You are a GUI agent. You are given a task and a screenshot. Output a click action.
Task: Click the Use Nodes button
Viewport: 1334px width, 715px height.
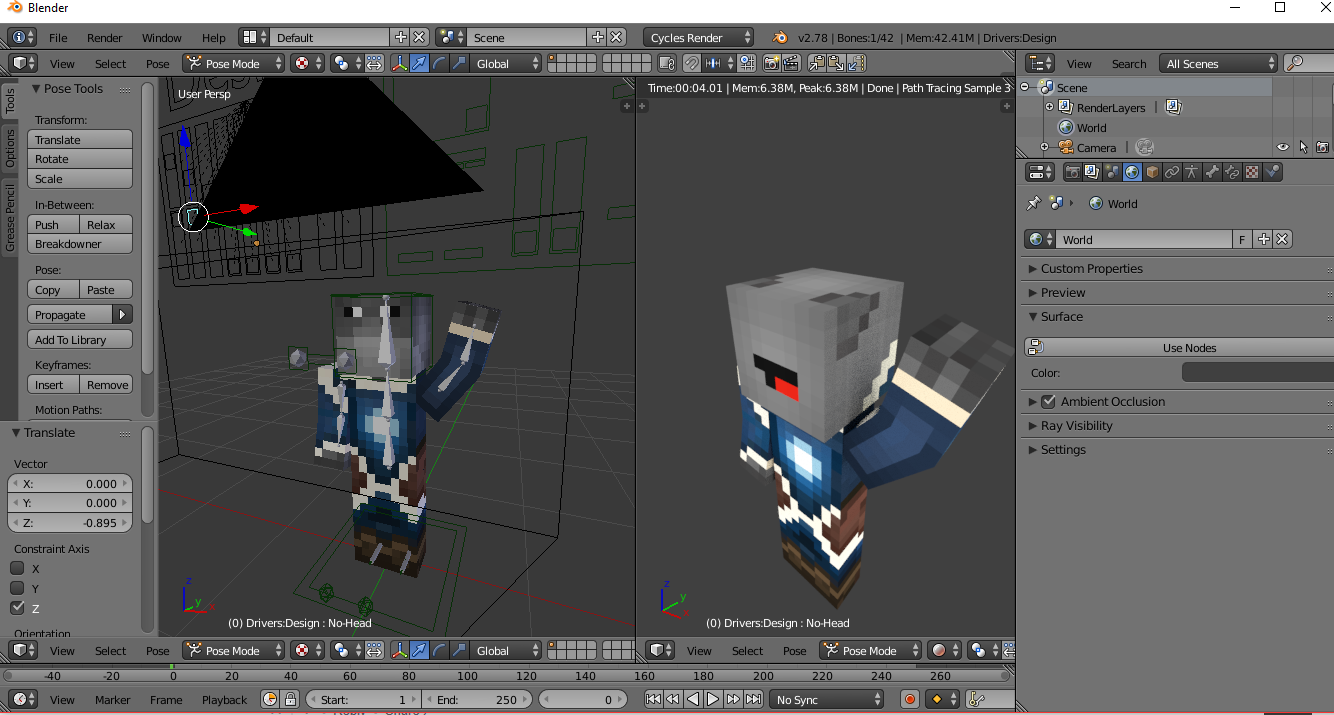(x=1180, y=348)
